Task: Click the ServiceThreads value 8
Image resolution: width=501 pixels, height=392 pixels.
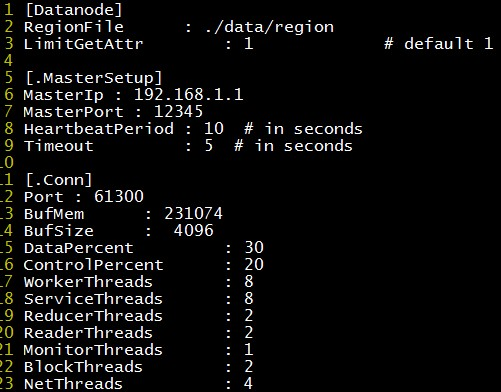Action: point(249,299)
